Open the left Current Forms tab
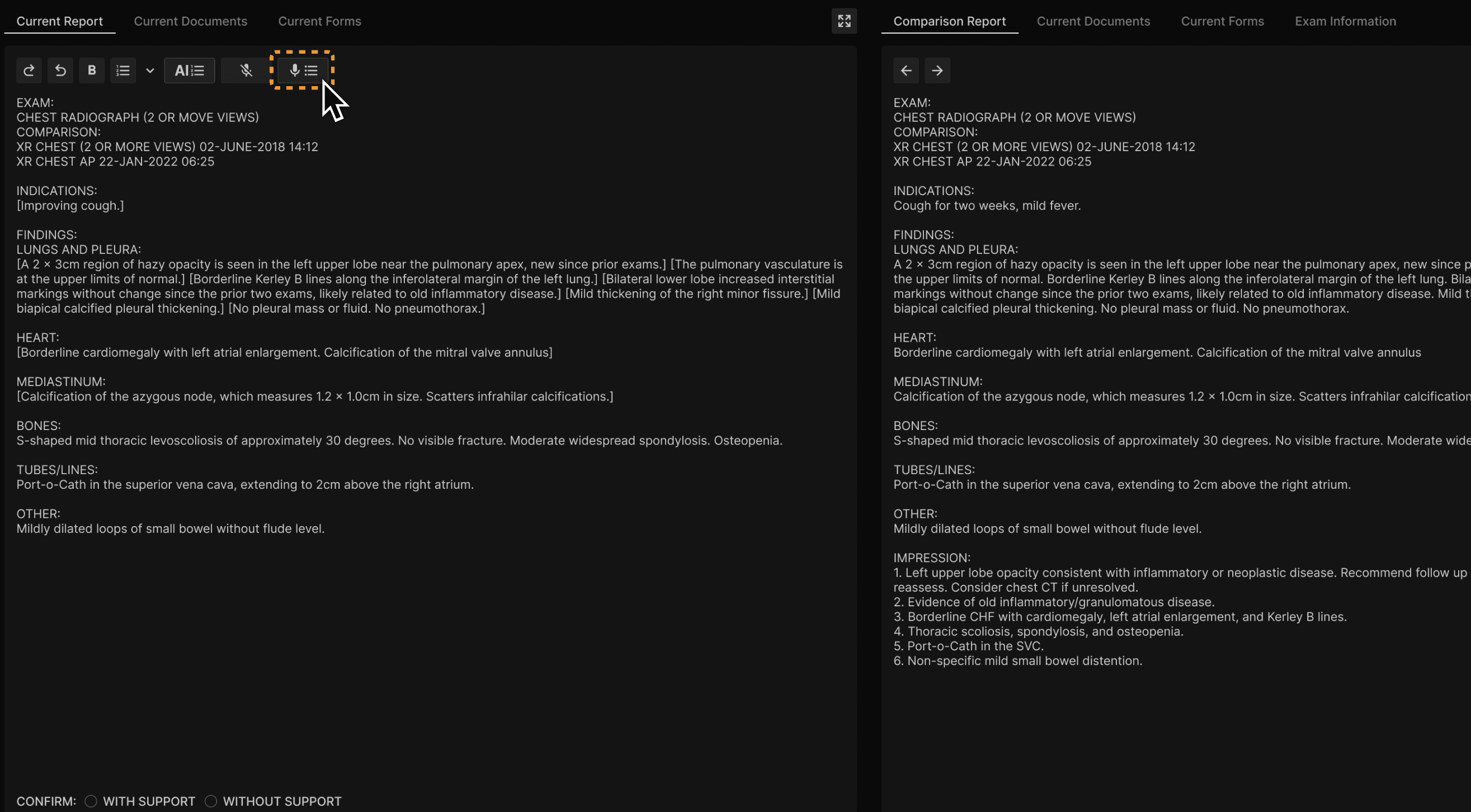 (319, 21)
